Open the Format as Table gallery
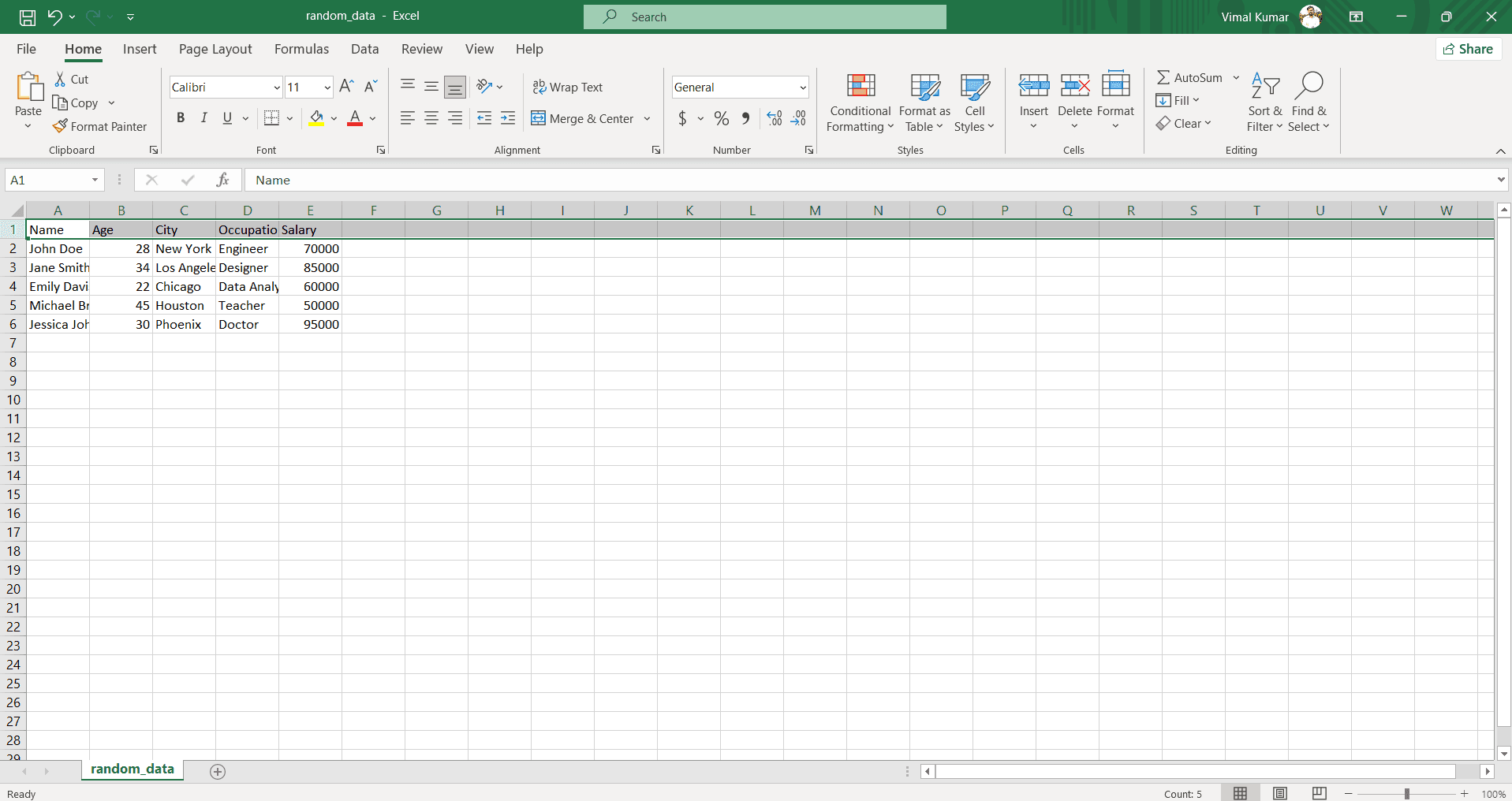Image resolution: width=1512 pixels, height=801 pixels. (x=924, y=102)
